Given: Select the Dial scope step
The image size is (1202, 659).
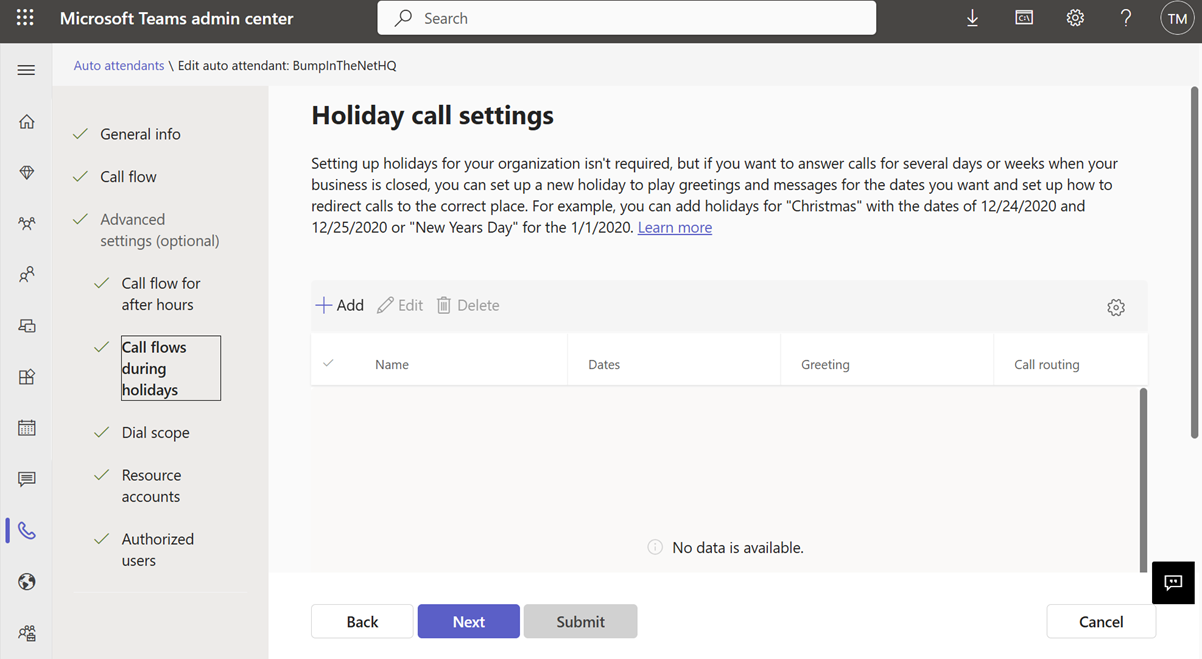Looking at the screenshot, I should coord(155,433).
